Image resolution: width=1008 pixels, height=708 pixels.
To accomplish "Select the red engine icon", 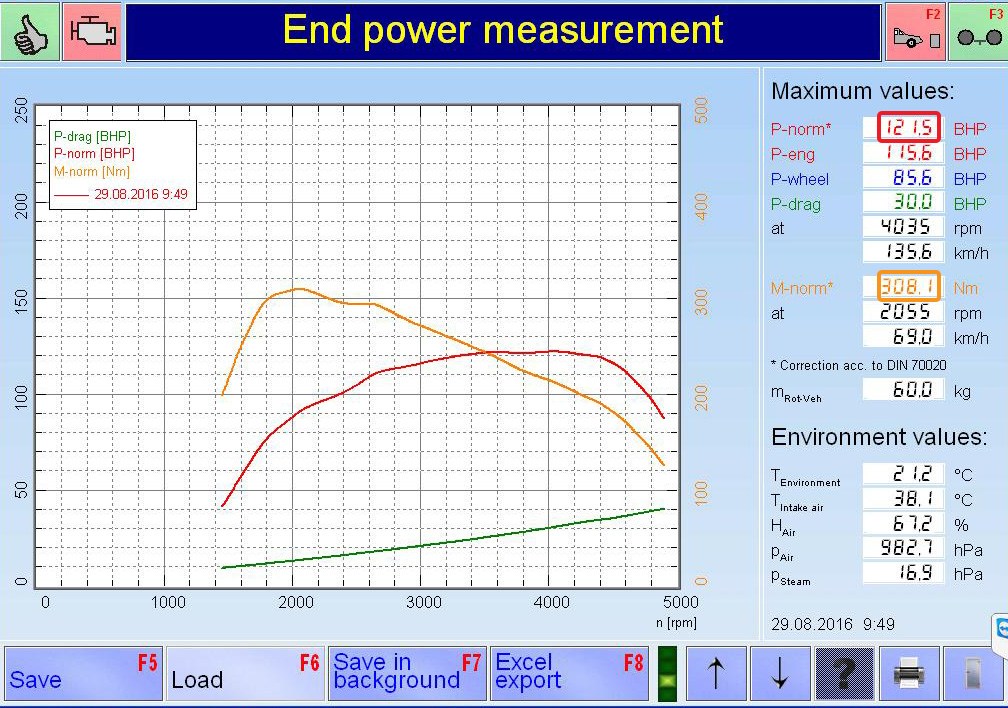I will [x=93, y=32].
